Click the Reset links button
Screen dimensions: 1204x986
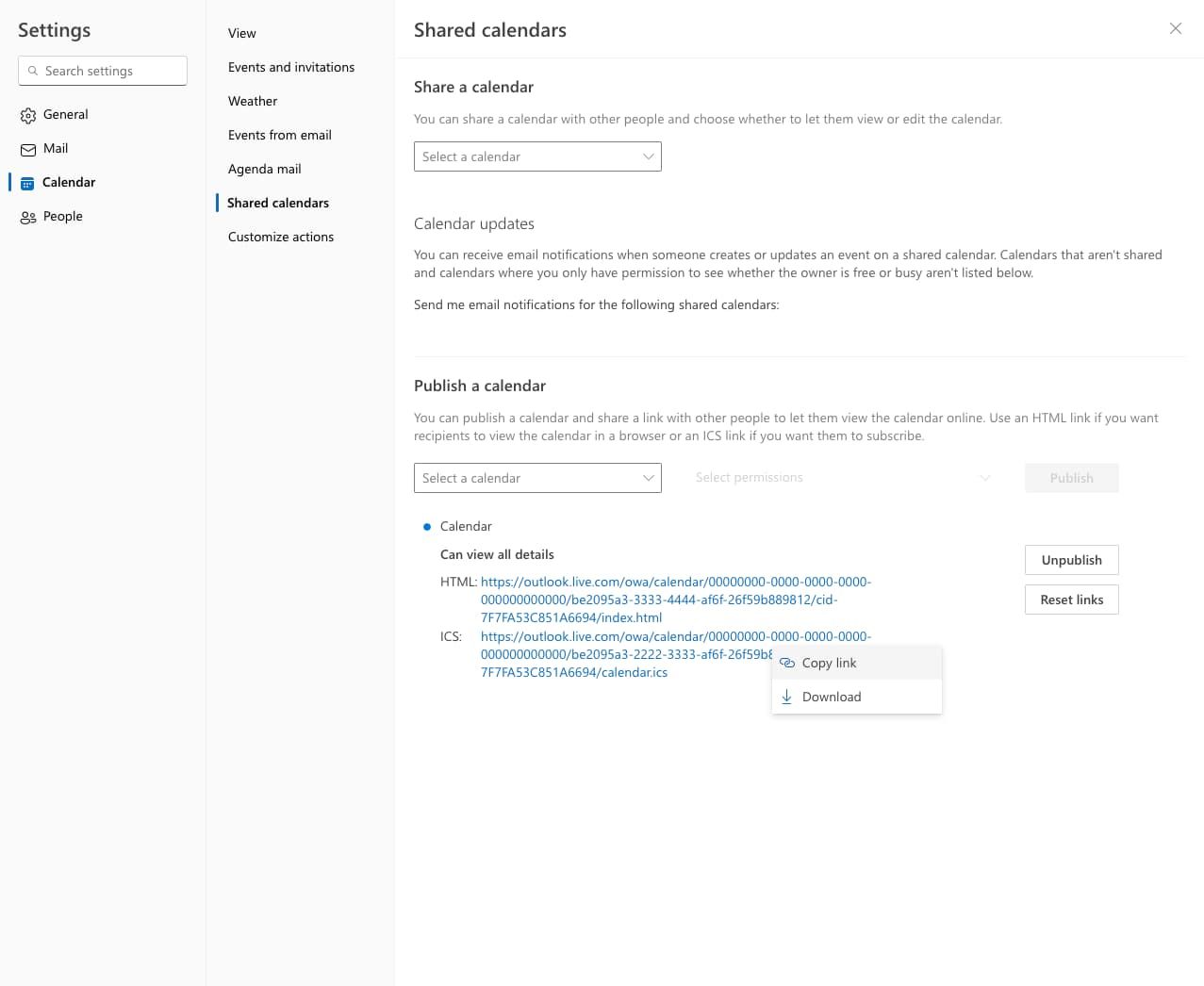(x=1071, y=600)
